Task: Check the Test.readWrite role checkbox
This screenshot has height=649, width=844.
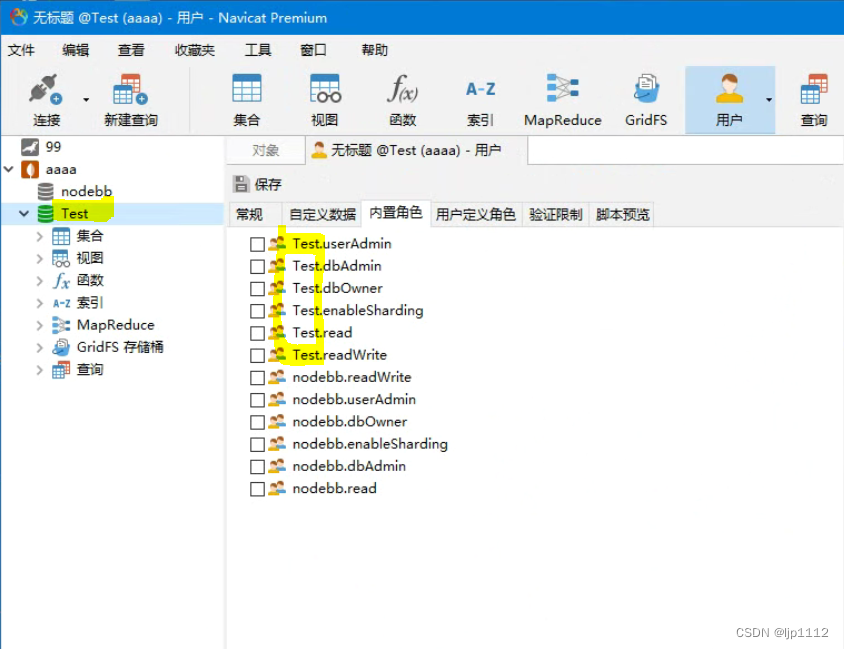Action: 257,356
